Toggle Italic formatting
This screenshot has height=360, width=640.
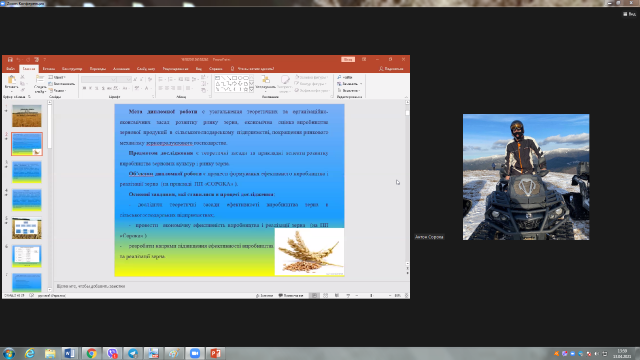click(90, 88)
